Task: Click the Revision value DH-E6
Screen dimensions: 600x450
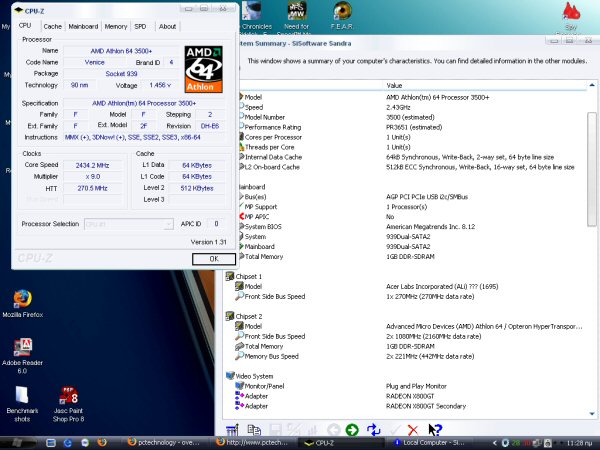Action: [210, 126]
